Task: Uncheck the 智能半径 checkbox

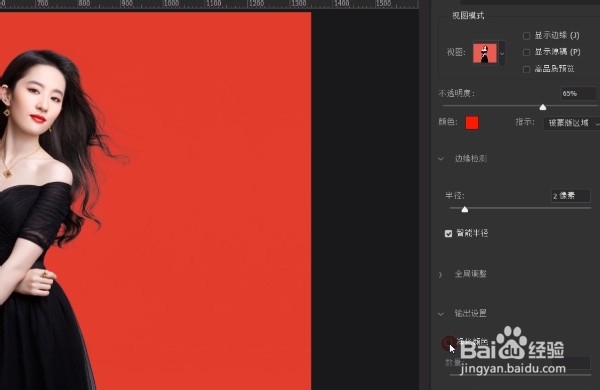Action: [448, 233]
